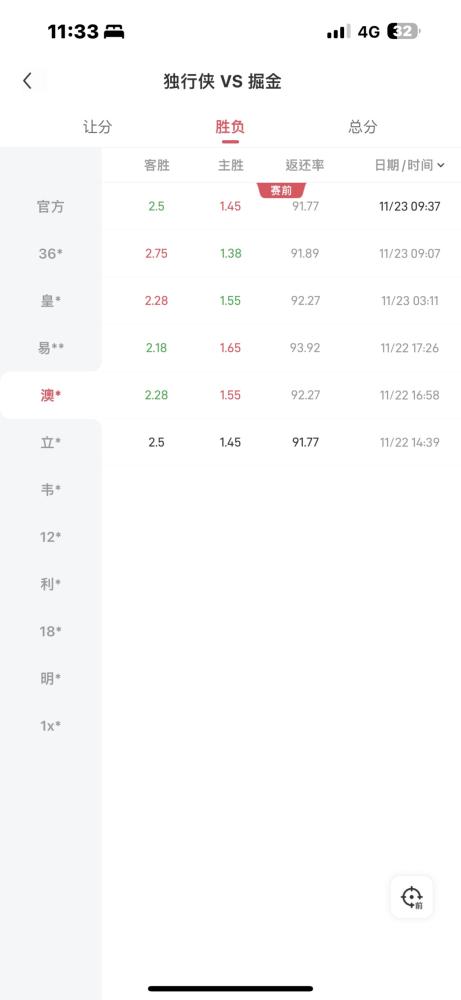Select 12* in the sidebar list
This screenshot has height=1000, width=461.
(50, 537)
